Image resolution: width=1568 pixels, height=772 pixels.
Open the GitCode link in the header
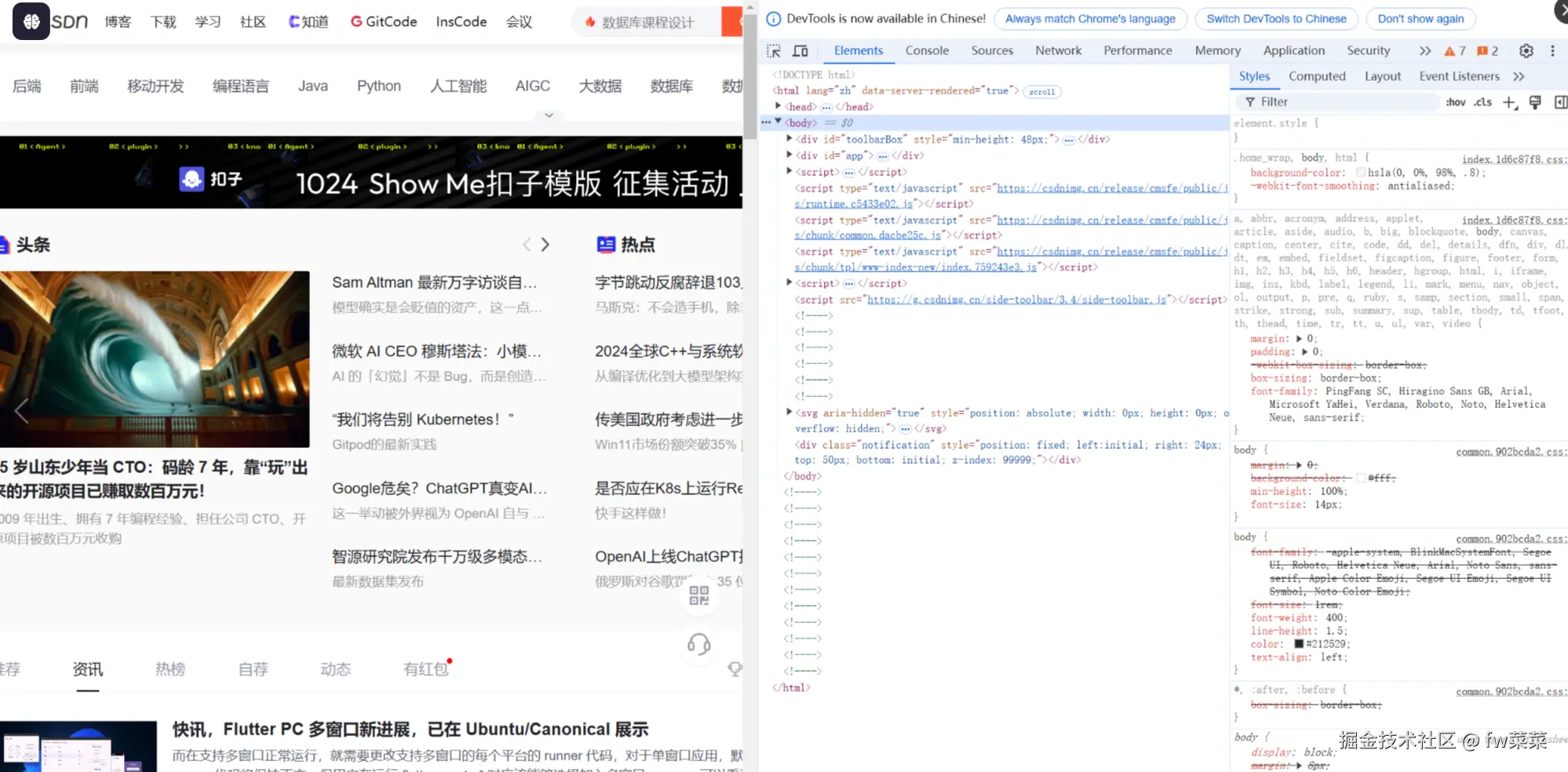(x=384, y=22)
